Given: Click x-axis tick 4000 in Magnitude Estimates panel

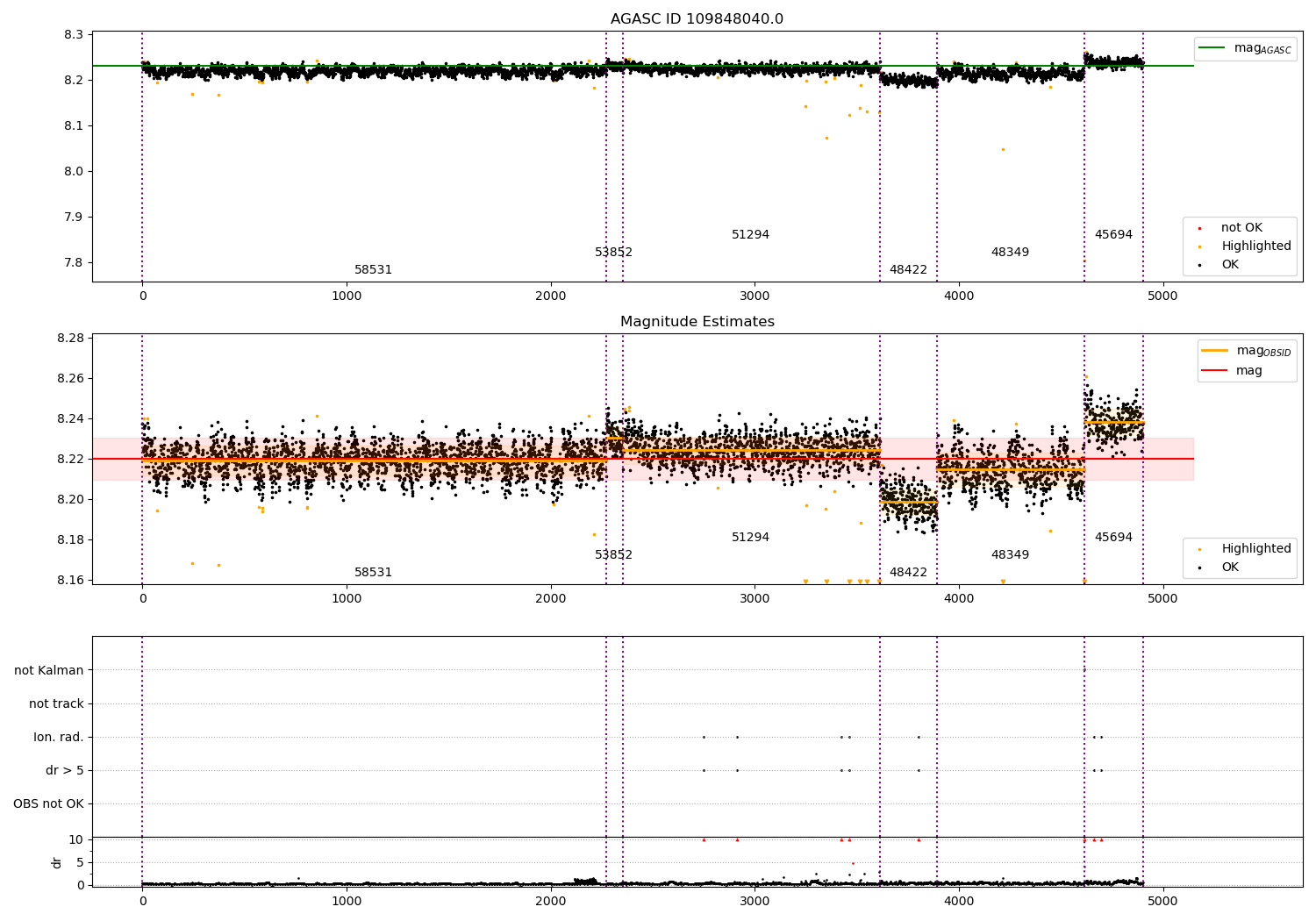Looking at the screenshot, I should pyautogui.click(x=959, y=598).
